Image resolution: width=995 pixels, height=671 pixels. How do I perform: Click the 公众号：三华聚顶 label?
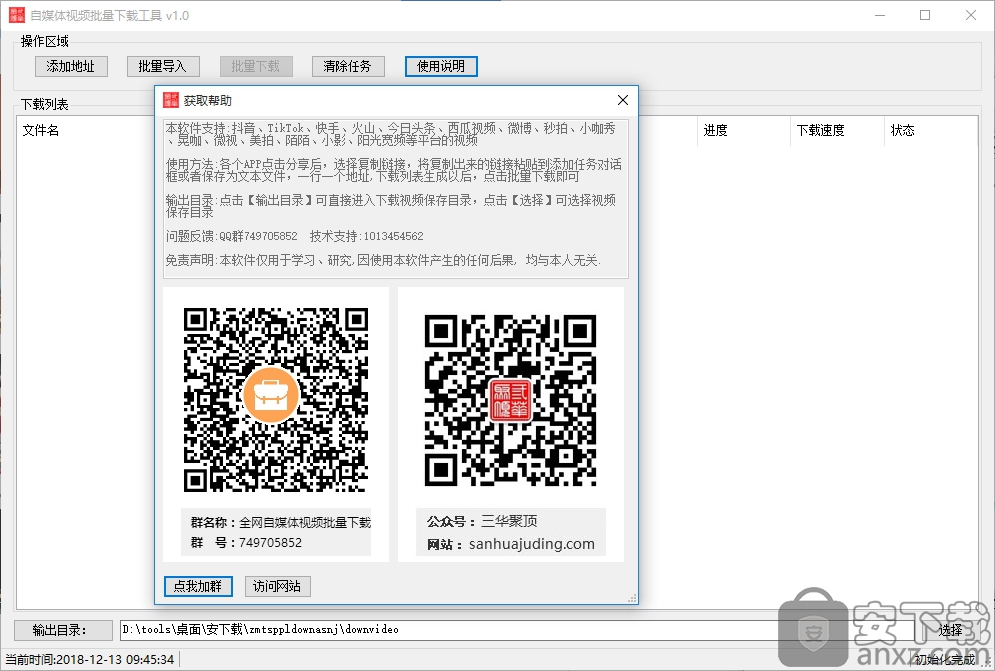click(482, 521)
